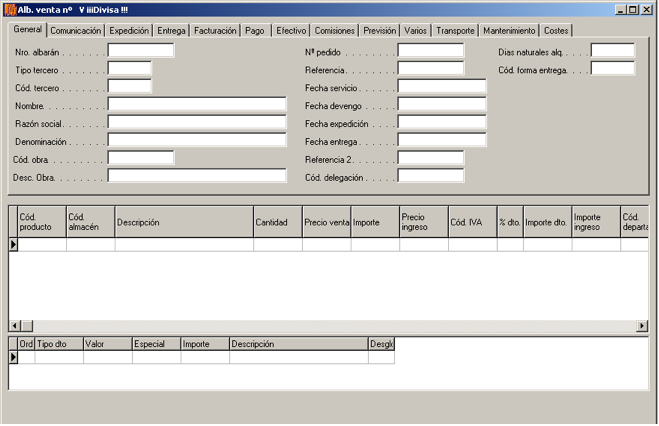The height and width of the screenshot is (426, 659).
Task: Click the Nro. albarán input field
Action: pyautogui.click(x=140, y=51)
